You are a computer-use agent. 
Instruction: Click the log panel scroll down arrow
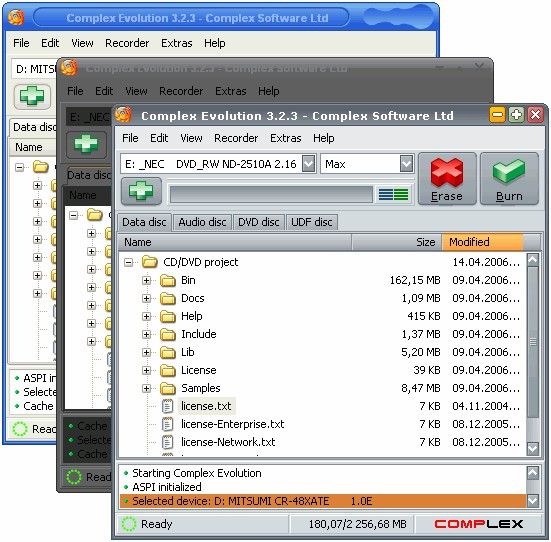click(x=533, y=501)
